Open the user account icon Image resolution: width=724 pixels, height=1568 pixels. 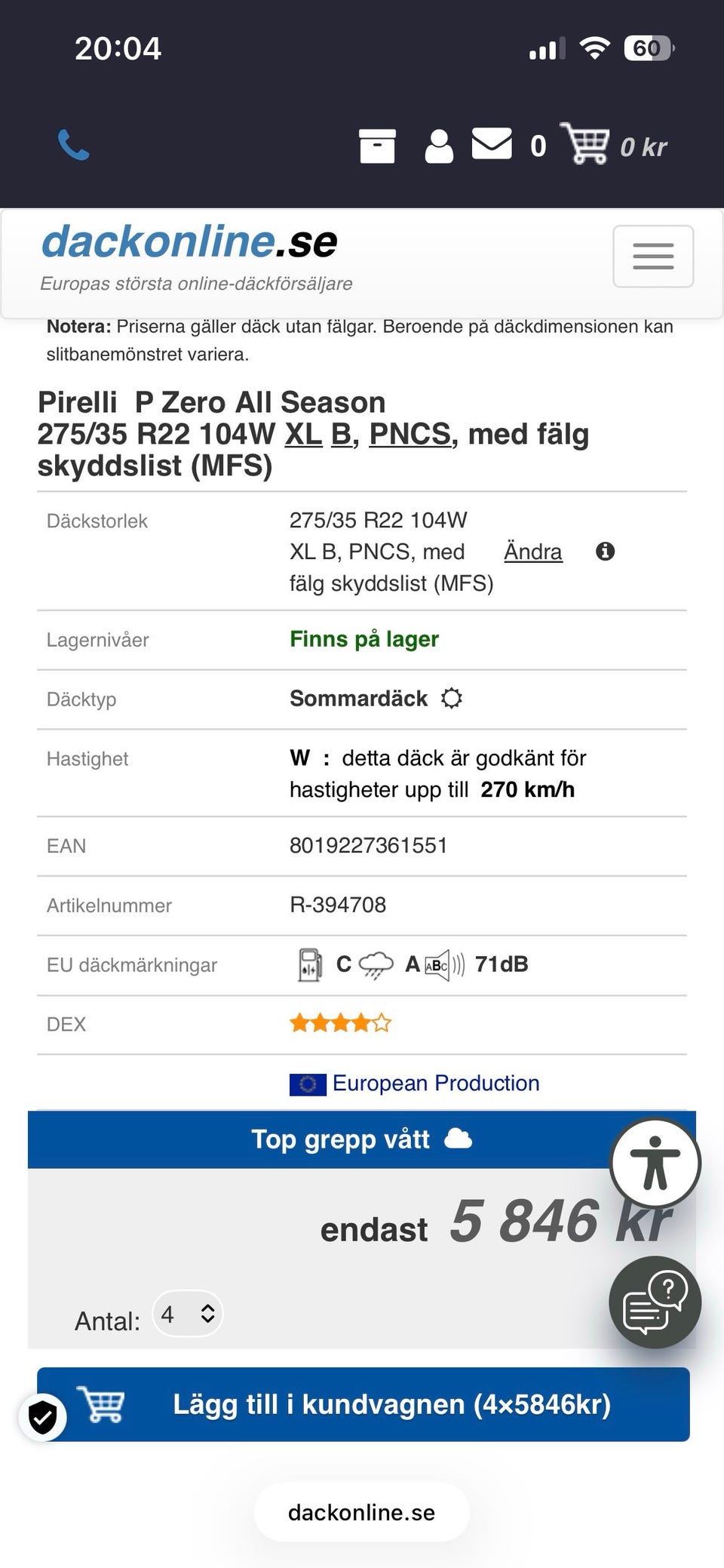pyautogui.click(x=439, y=146)
